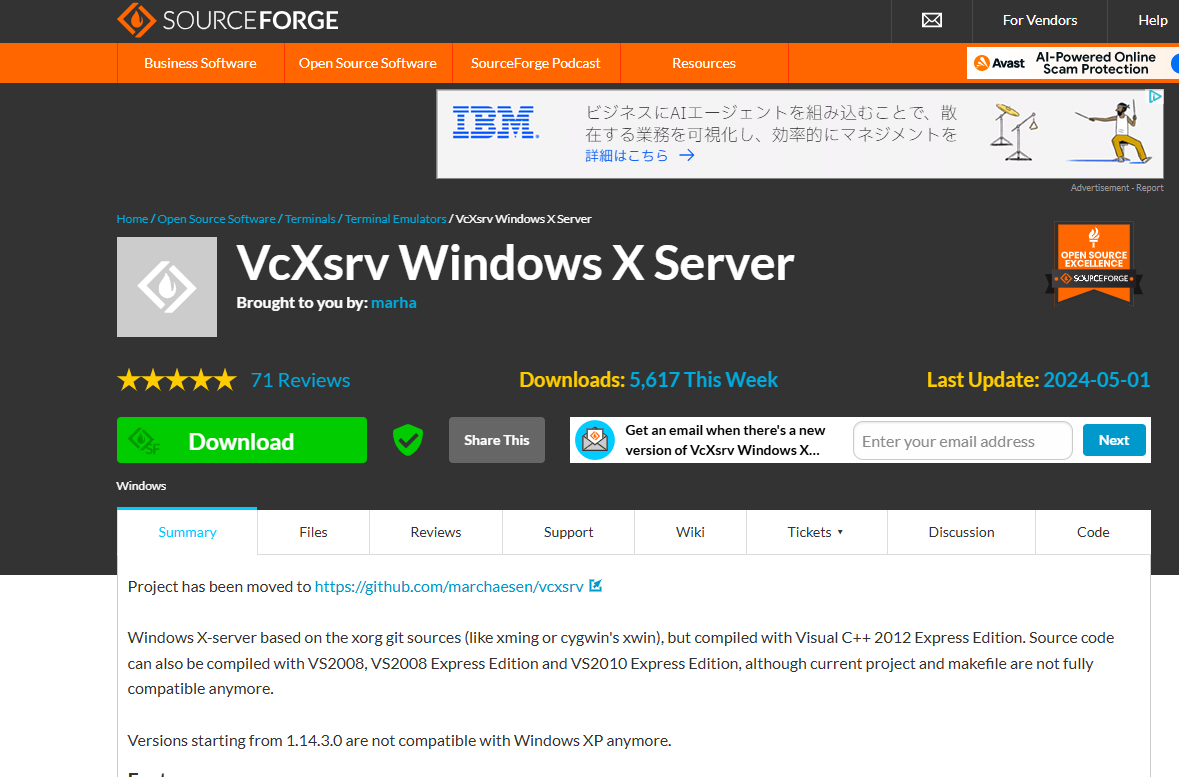
Task: Click the Share This button
Action: pyautogui.click(x=497, y=440)
